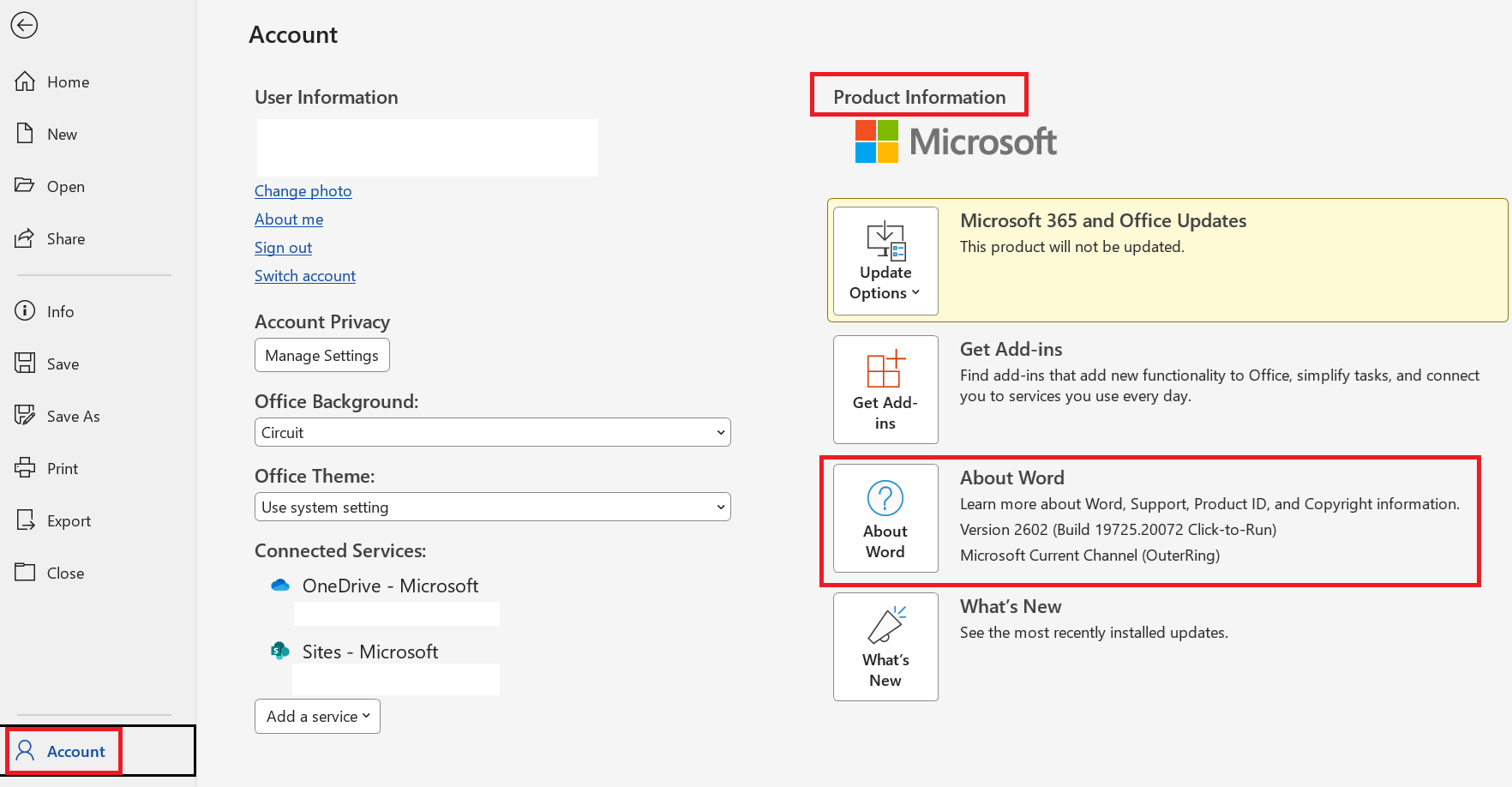
Task: Click the back arrow icon
Action: pos(24,25)
